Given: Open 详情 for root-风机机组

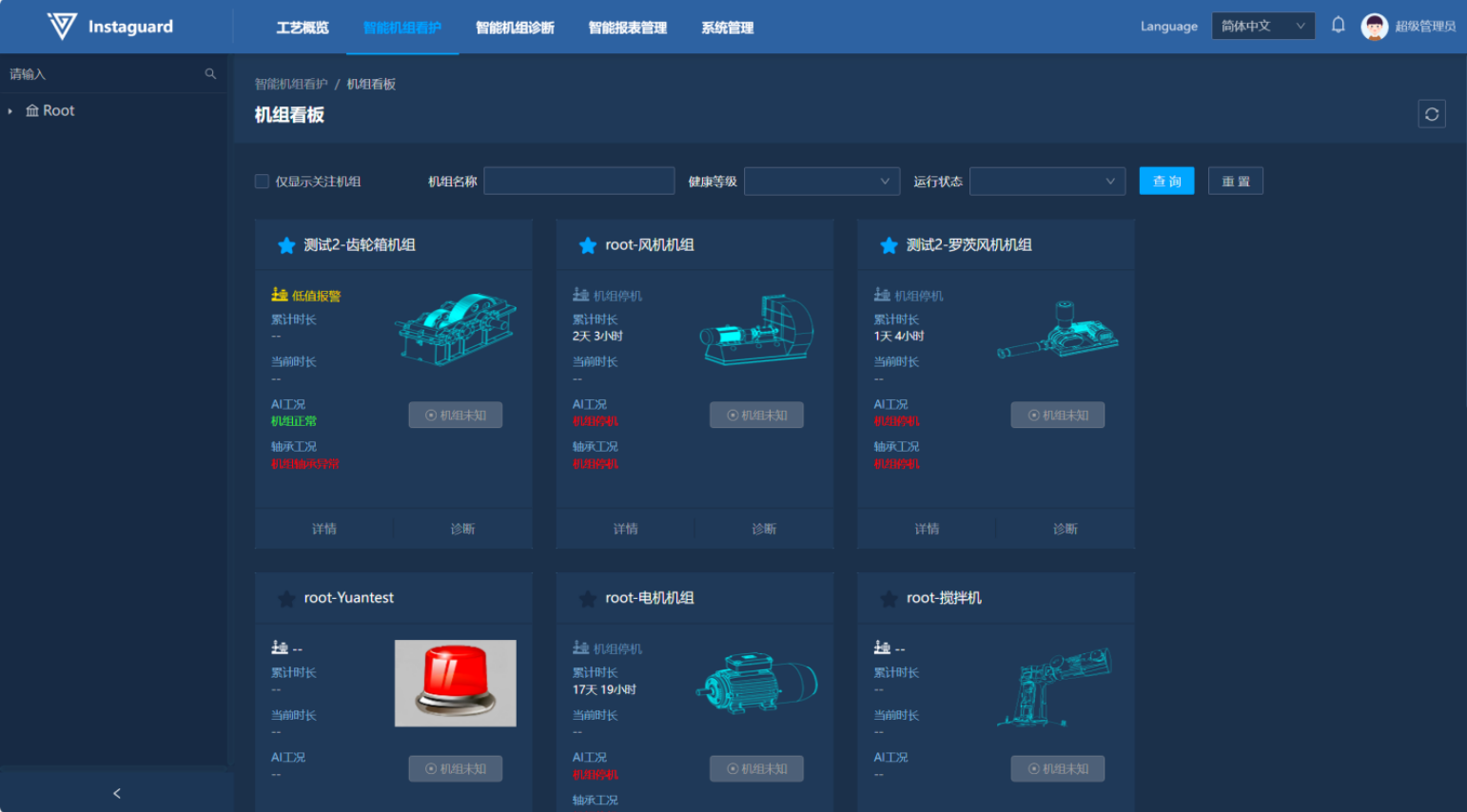Looking at the screenshot, I should point(626,529).
